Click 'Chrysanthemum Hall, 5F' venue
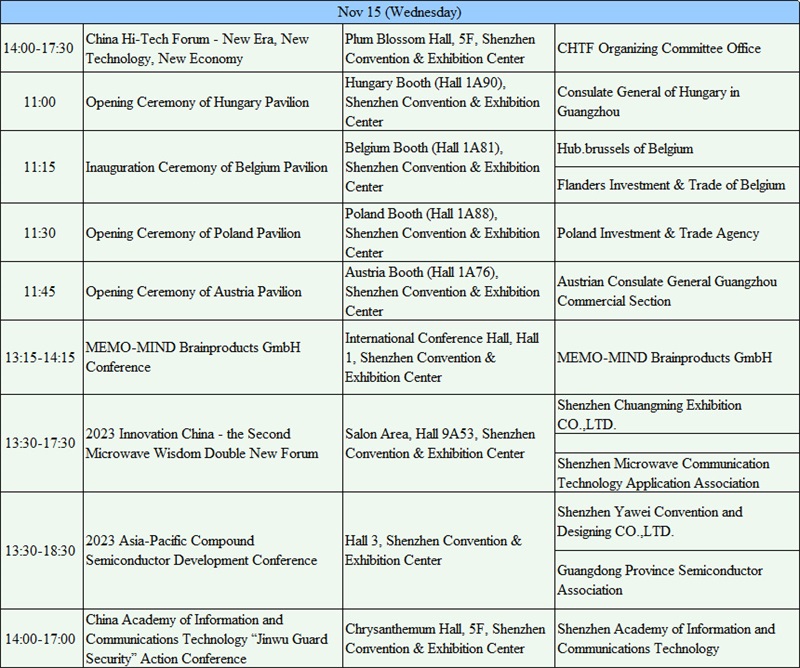Viewport: 800px width, 668px height. [448, 638]
